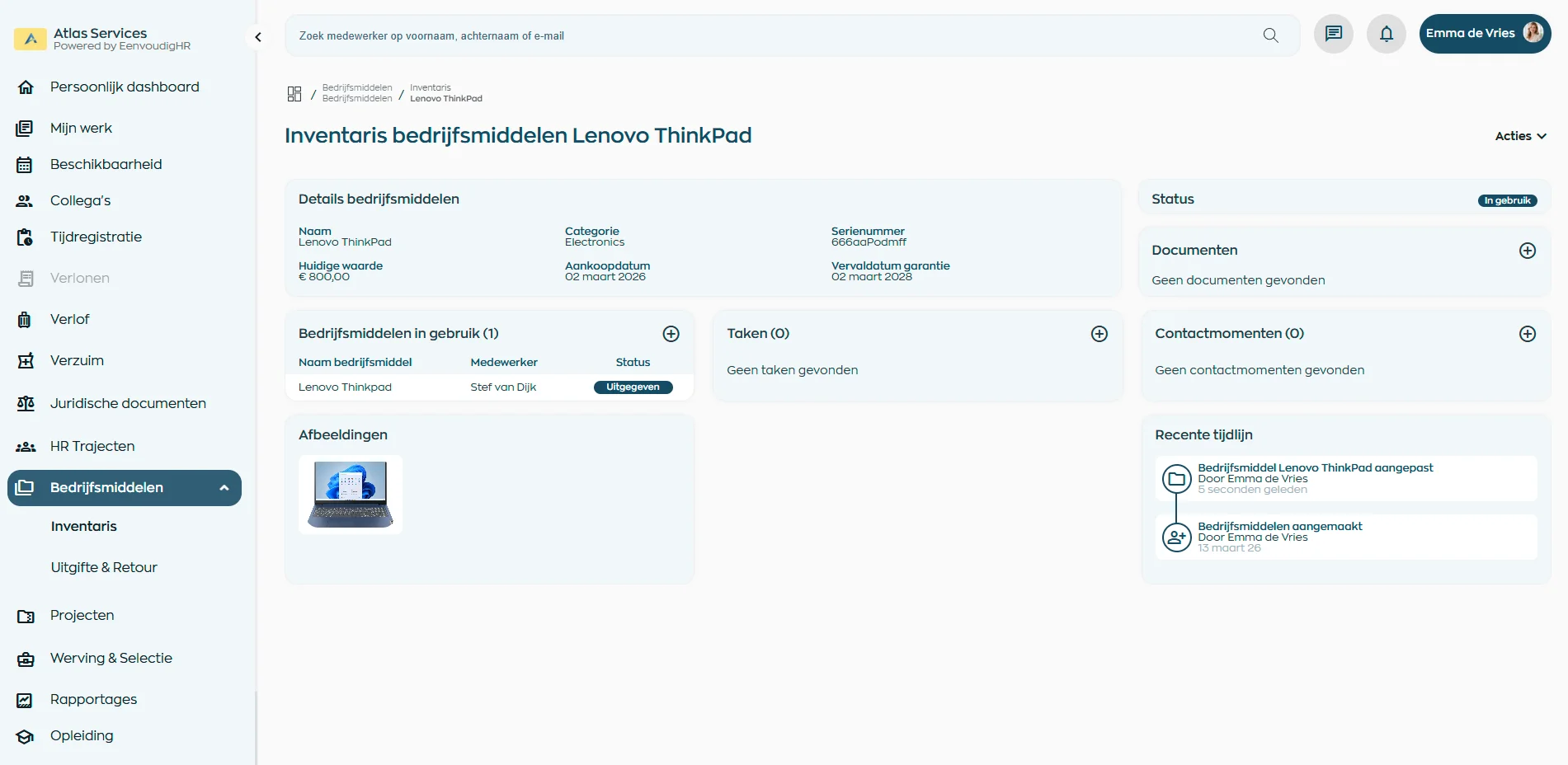Click the Inventaris breadcrumb link
Image resolution: width=1568 pixels, height=765 pixels.
(431, 87)
